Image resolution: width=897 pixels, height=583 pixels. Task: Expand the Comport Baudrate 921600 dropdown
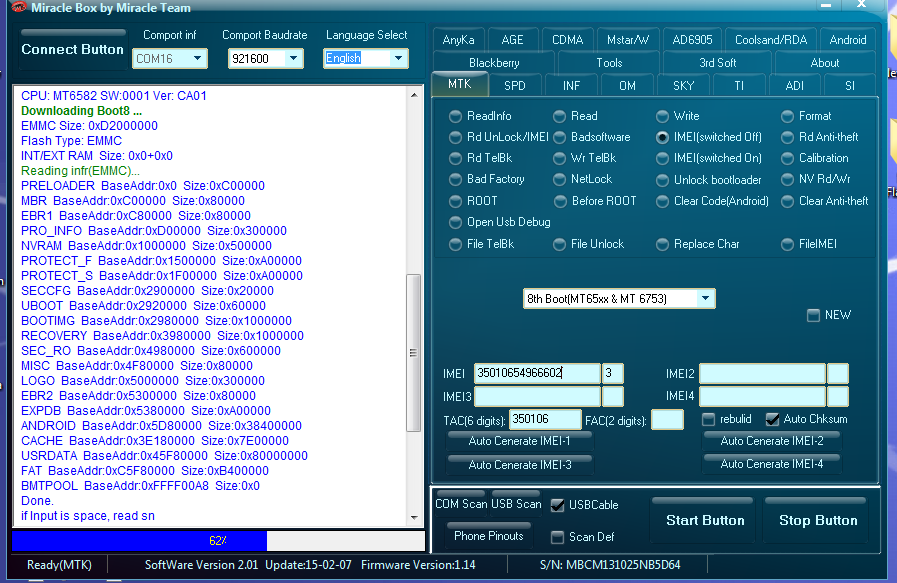(293, 58)
